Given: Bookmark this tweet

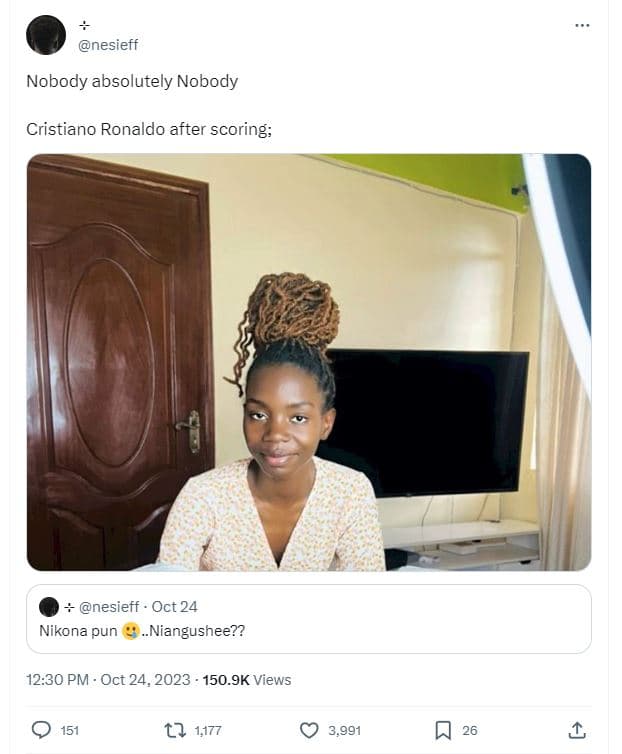Looking at the screenshot, I should [443, 730].
